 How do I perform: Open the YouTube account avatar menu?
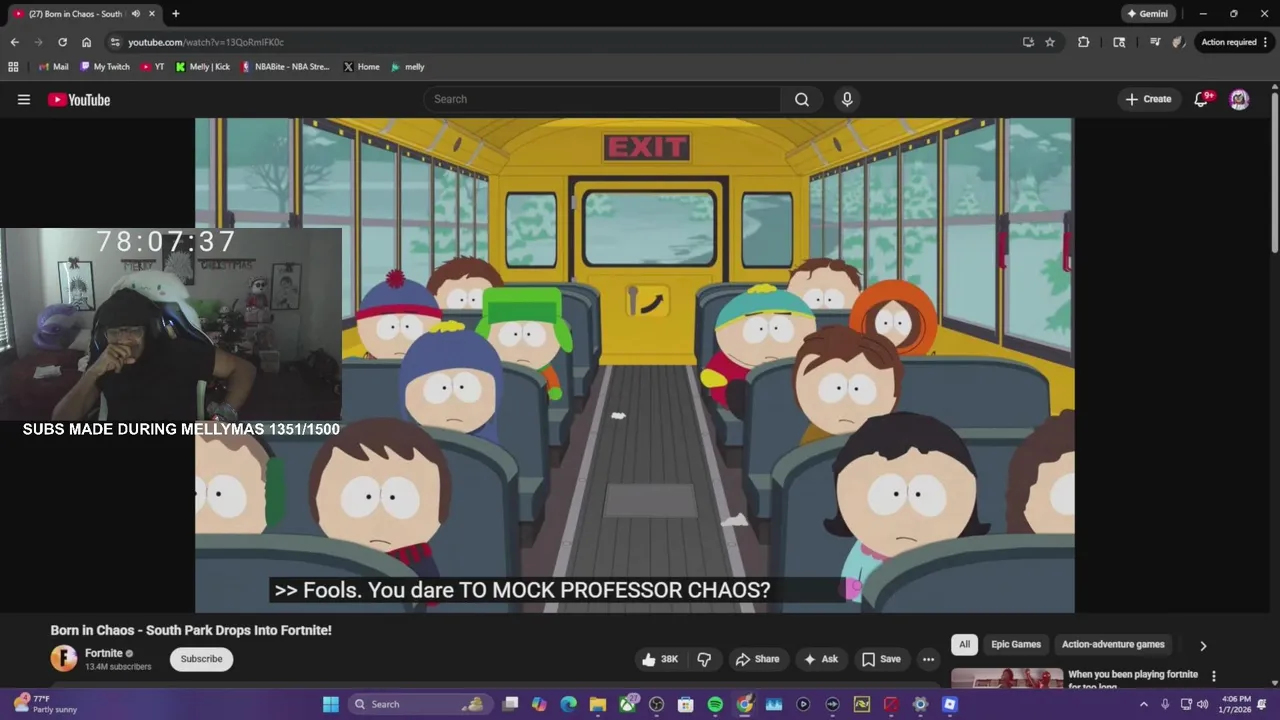[x=1239, y=99]
